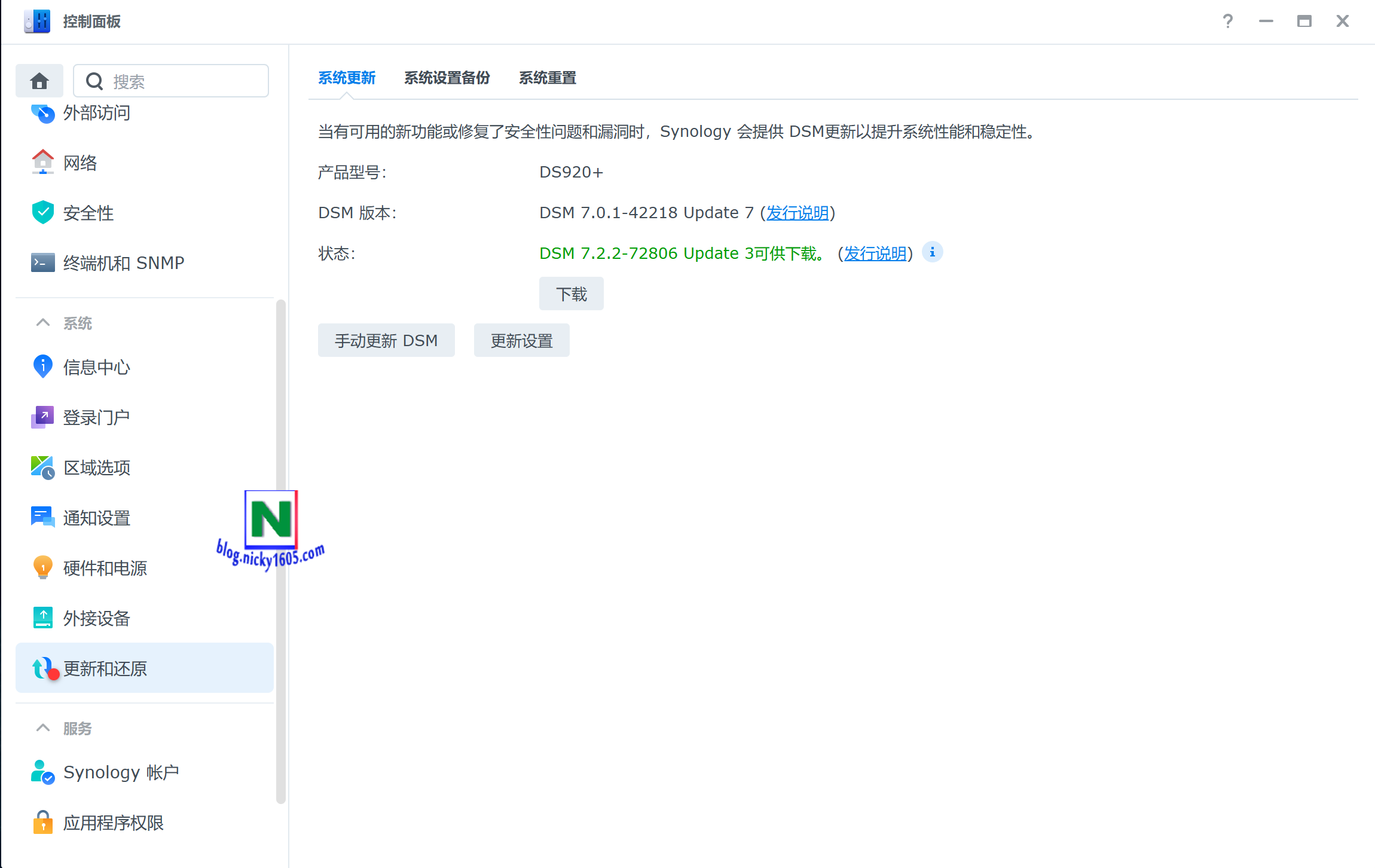Open Synology 帐户 (Account) settings
The image size is (1375, 868).
pyautogui.click(x=121, y=771)
